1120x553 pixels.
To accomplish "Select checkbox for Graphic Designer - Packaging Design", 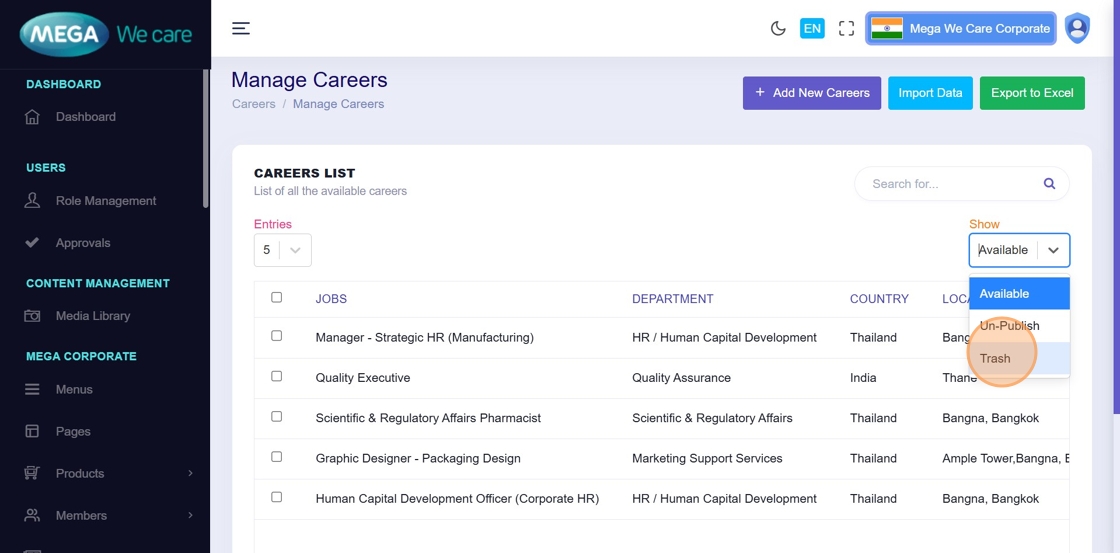I will point(277,457).
